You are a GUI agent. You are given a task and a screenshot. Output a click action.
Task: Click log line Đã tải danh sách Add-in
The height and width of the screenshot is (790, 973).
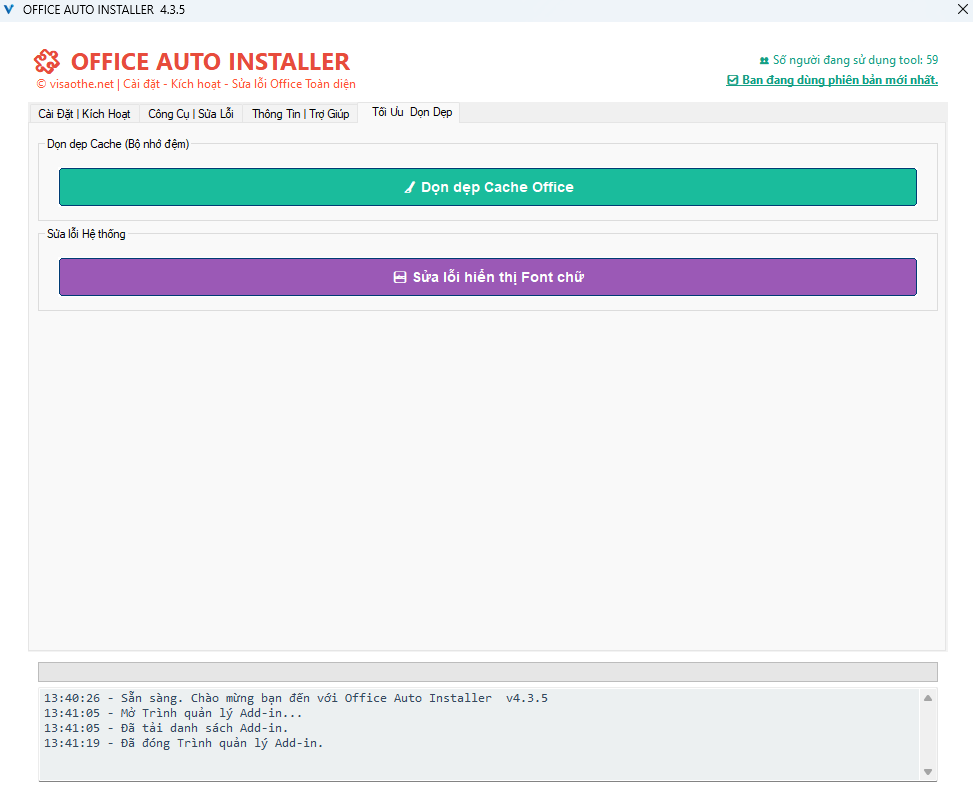point(166,728)
